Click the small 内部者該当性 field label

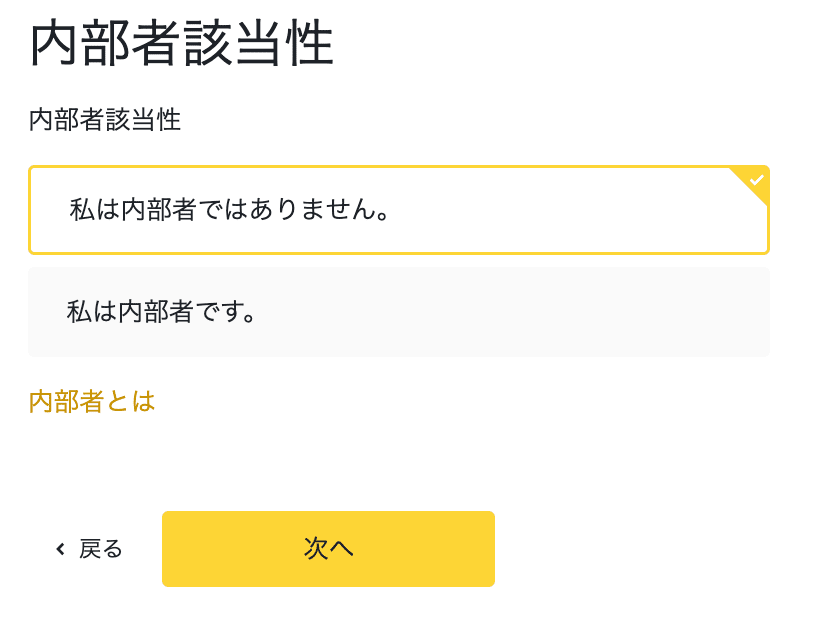105,120
